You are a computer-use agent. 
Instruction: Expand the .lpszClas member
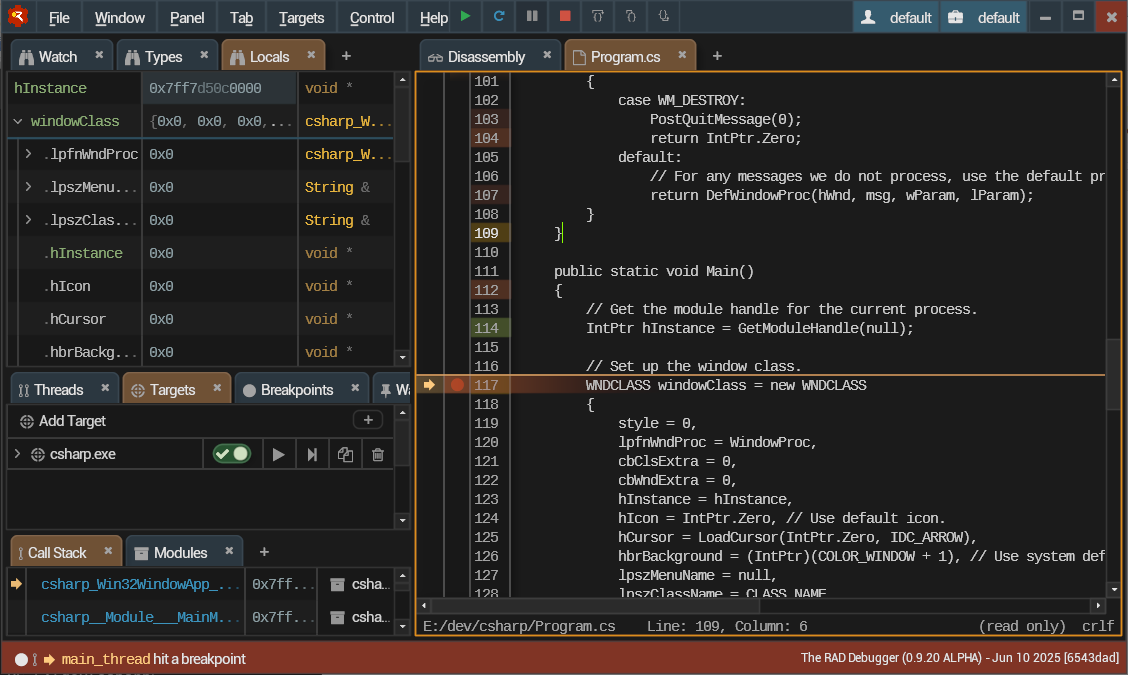(x=28, y=219)
